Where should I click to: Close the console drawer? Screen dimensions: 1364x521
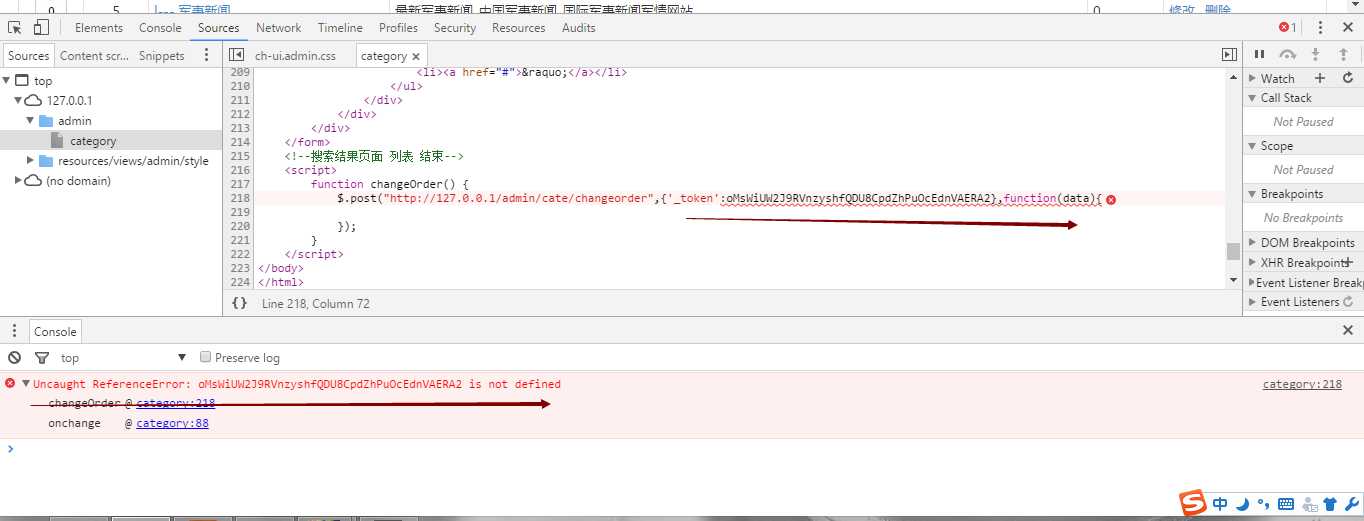[x=1348, y=330]
